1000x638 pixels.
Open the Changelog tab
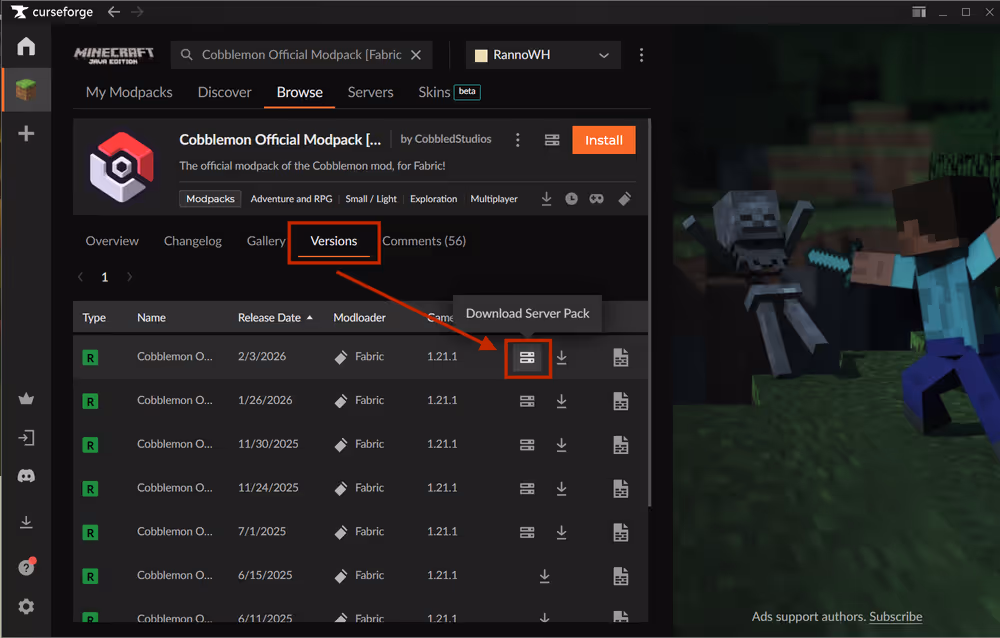tap(193, 241)
